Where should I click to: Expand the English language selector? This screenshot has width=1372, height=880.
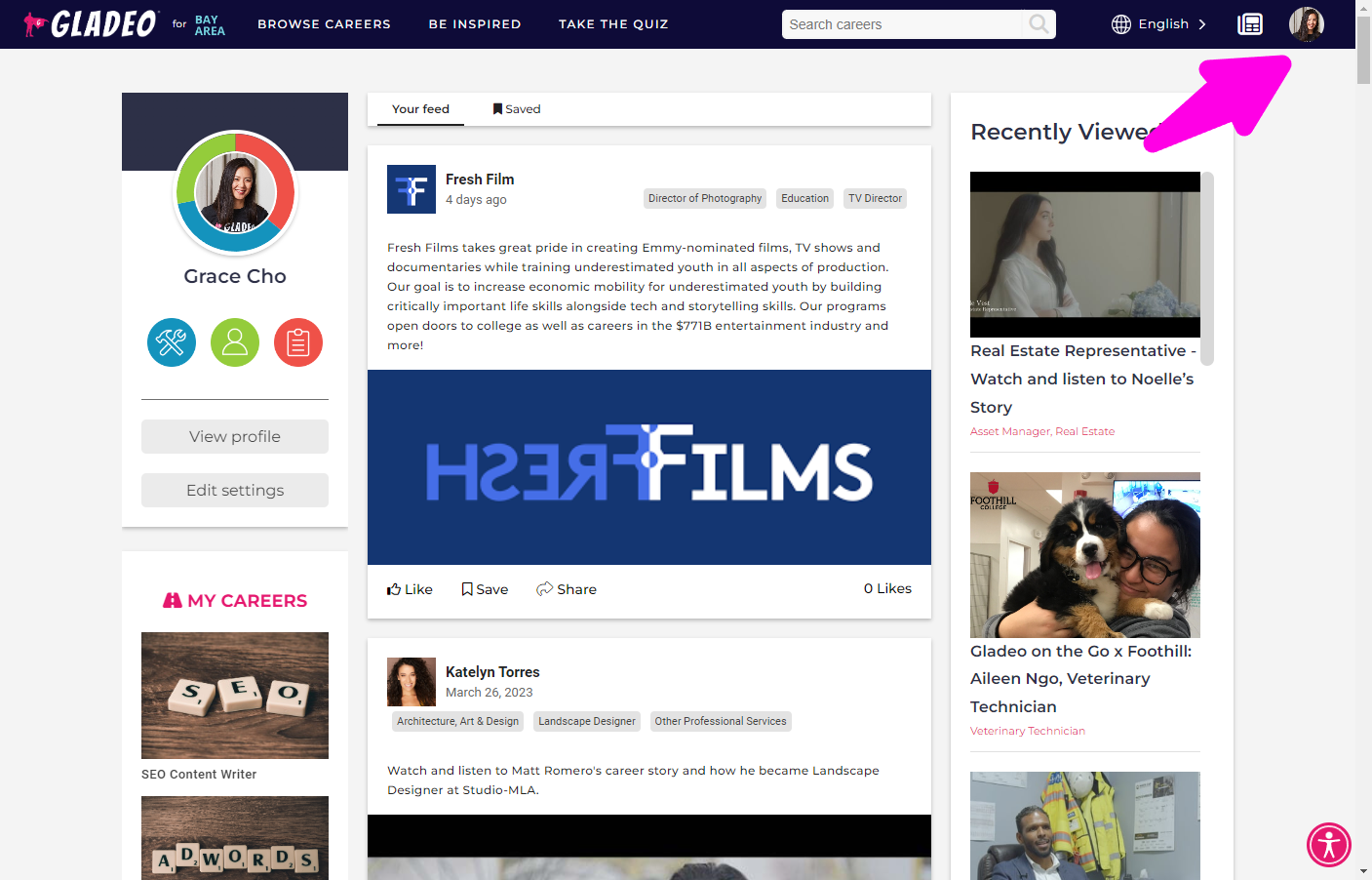1172,24
